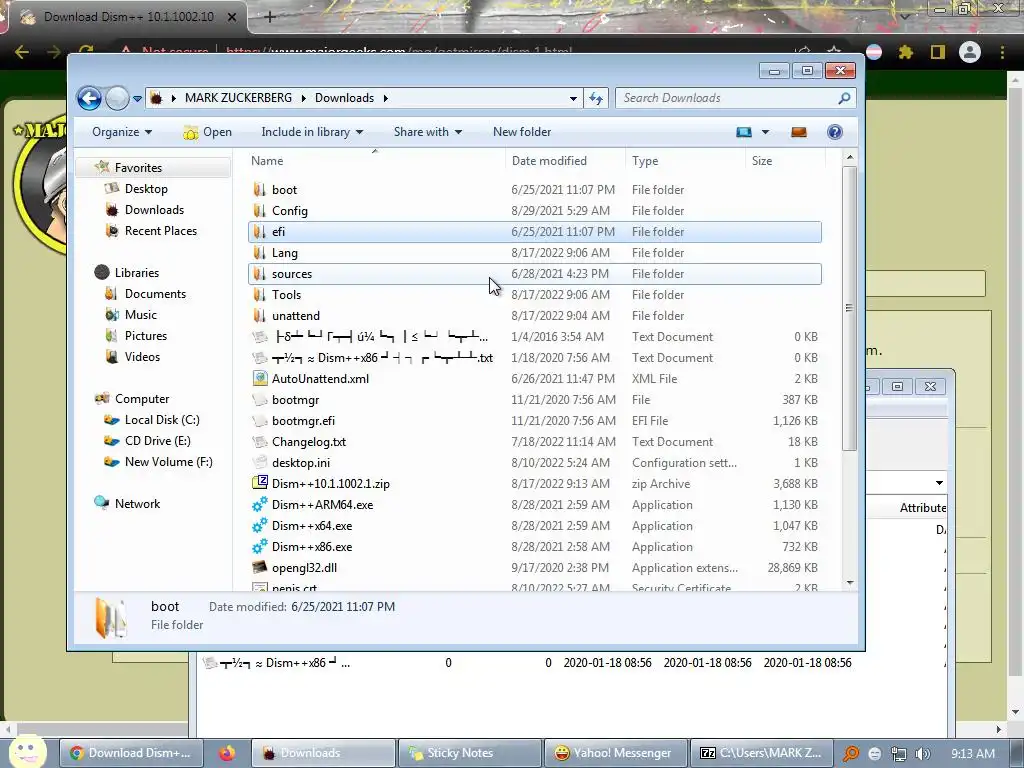Select the AutoUnattend.xml file icon
Image resolution: width=1024 pixels, height=768 pixels.
[260, 378]
